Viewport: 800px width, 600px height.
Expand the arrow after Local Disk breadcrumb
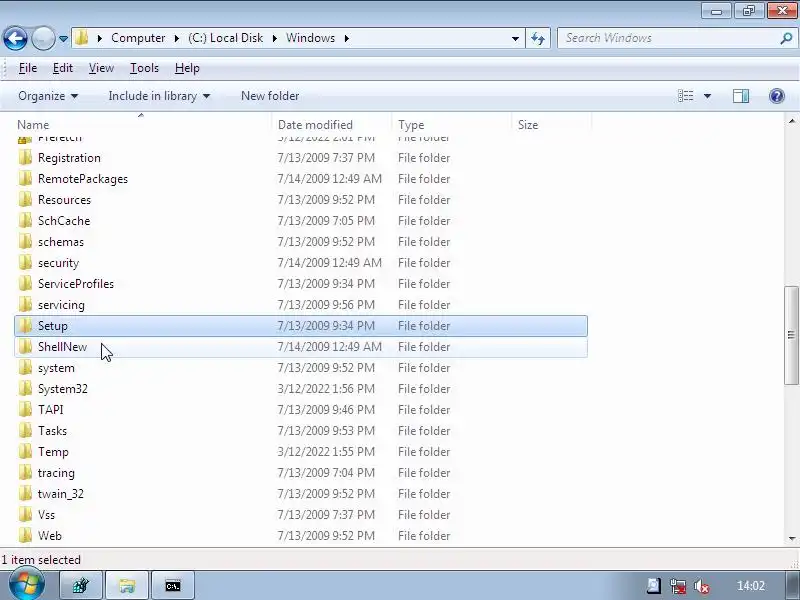tap(274, 38)
